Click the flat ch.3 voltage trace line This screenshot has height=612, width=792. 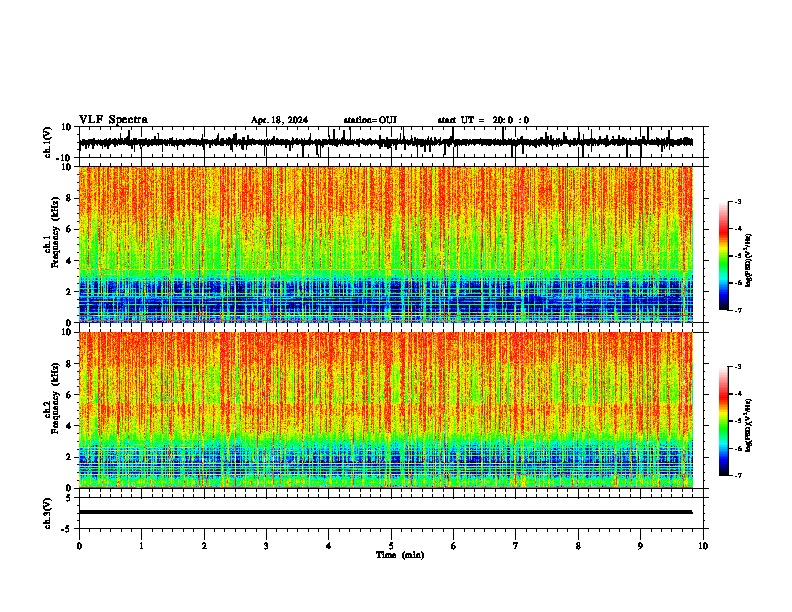tap(385, 512)
